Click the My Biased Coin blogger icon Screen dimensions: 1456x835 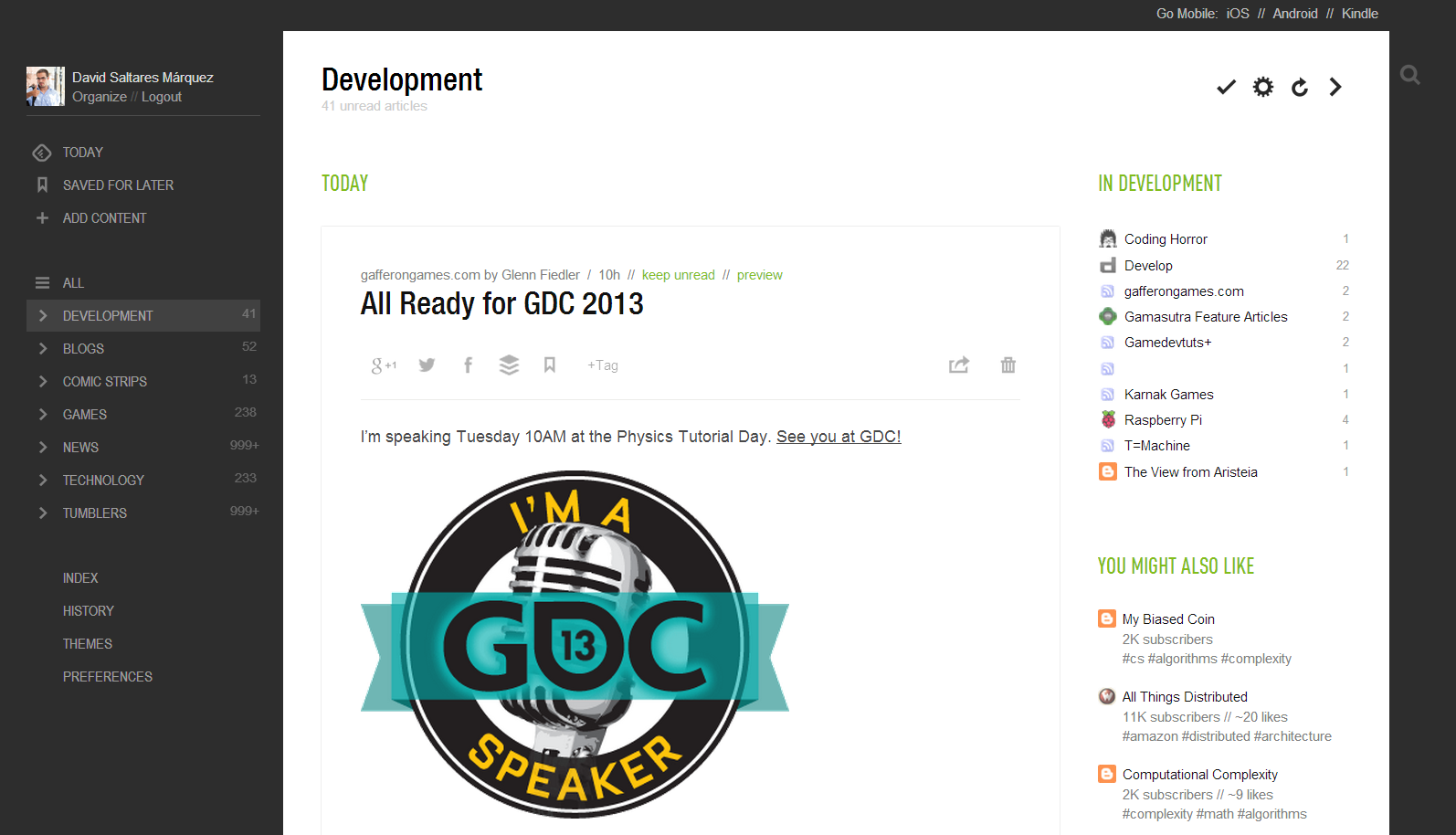tap(1107, 619)
